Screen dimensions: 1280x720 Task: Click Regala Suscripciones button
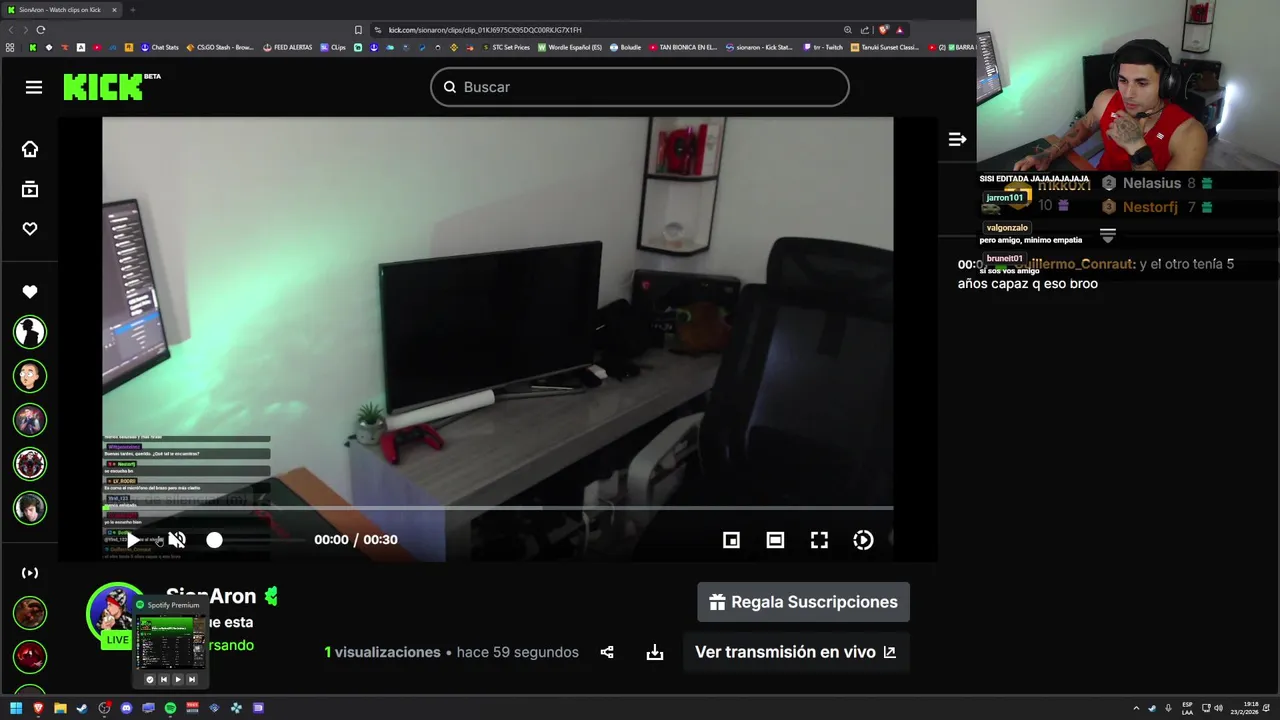point(803,602)
